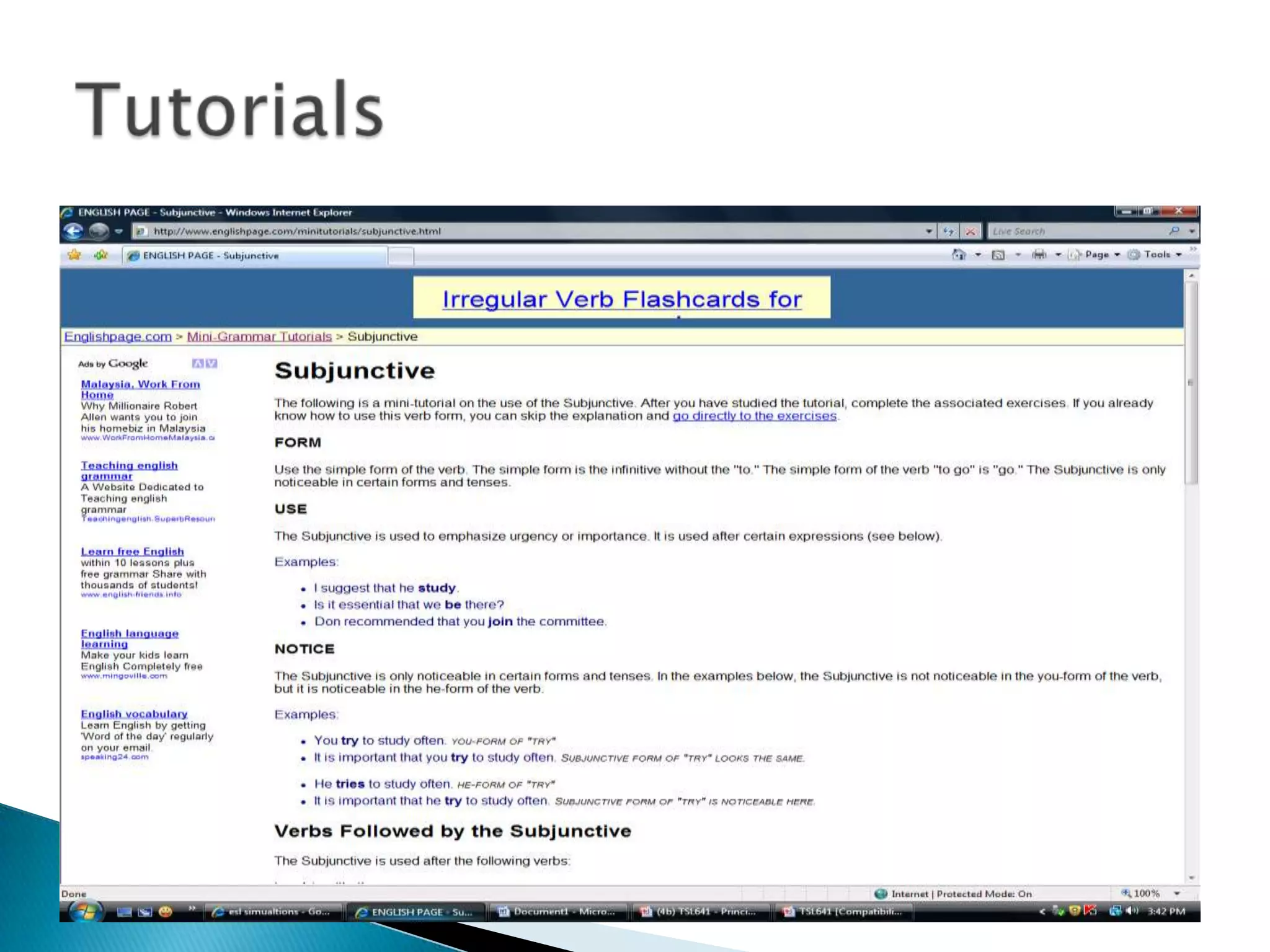
Task: Click the vertical scrollbar thumb
Action: pyautogui.click(x=1191, y=382)
